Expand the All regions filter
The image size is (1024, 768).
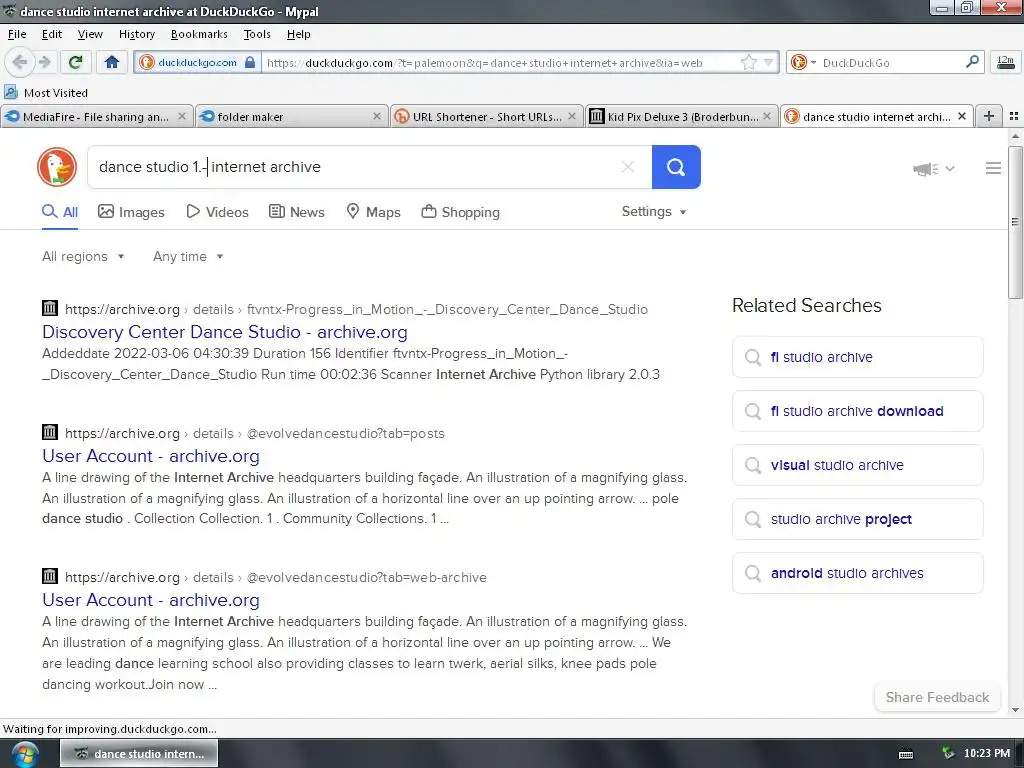[x=83, y=257]
